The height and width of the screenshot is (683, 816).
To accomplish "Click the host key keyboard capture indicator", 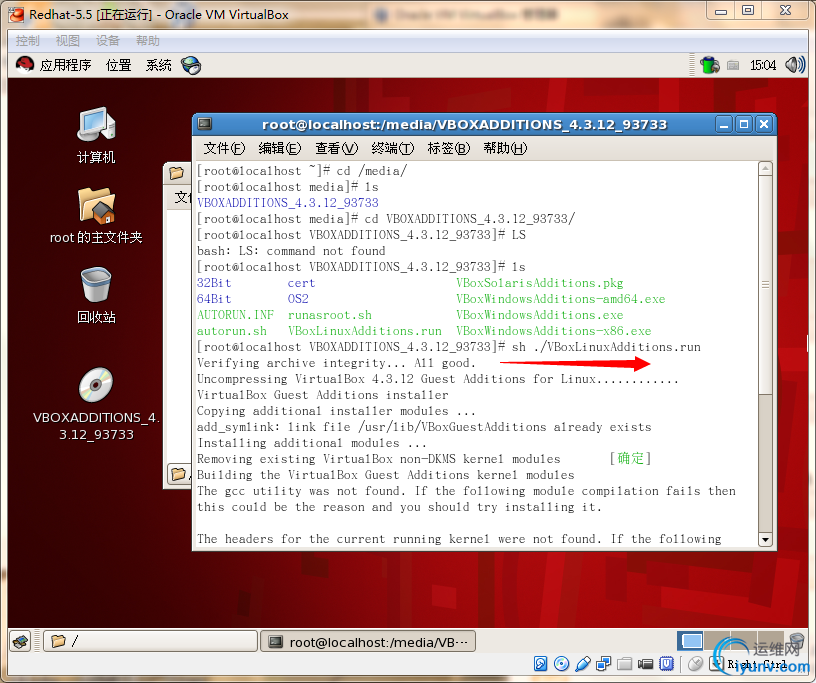I will [x=717, y=664].
